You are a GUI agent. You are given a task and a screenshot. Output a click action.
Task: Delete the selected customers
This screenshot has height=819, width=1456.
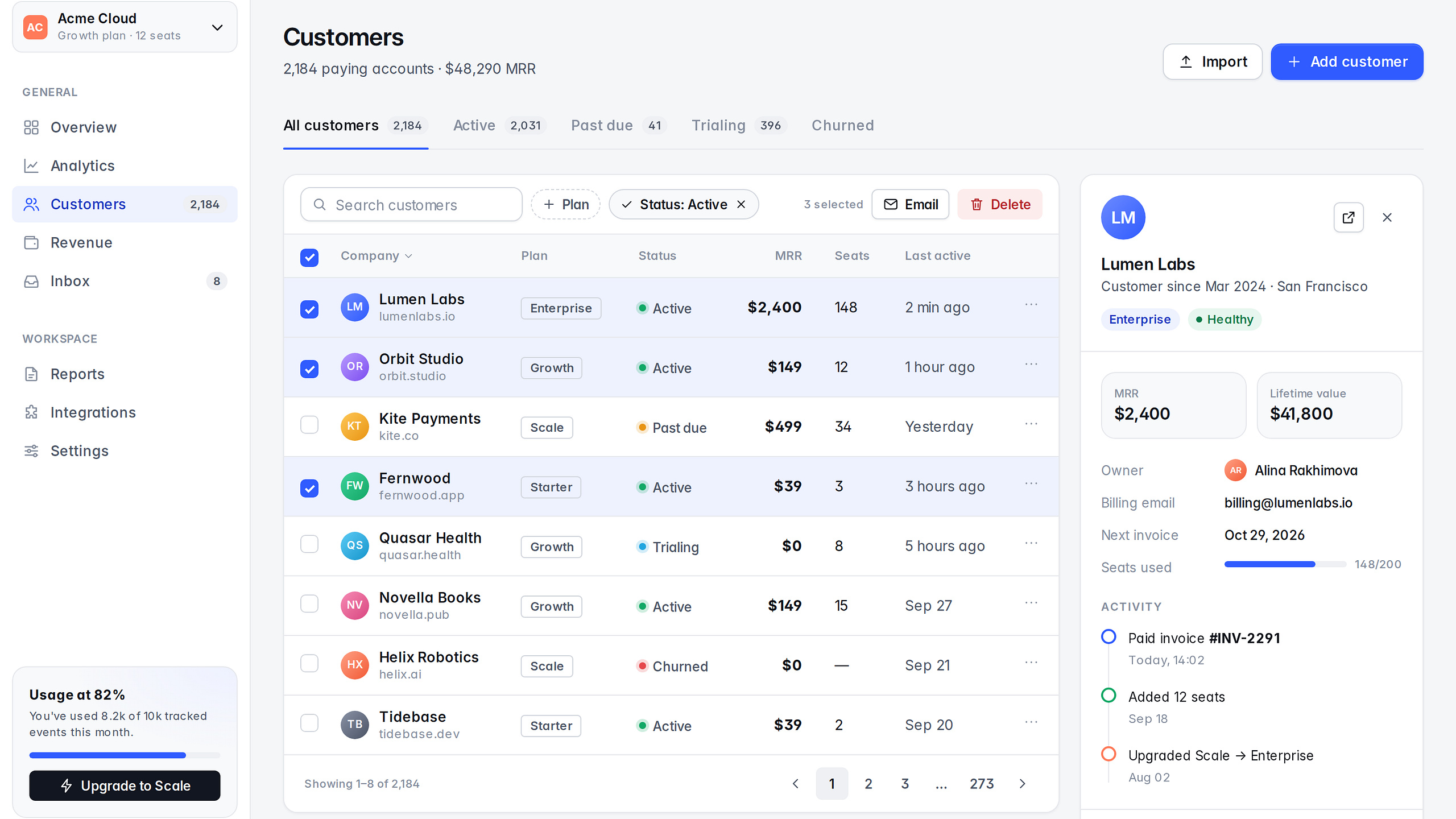tap(1000, 205)
